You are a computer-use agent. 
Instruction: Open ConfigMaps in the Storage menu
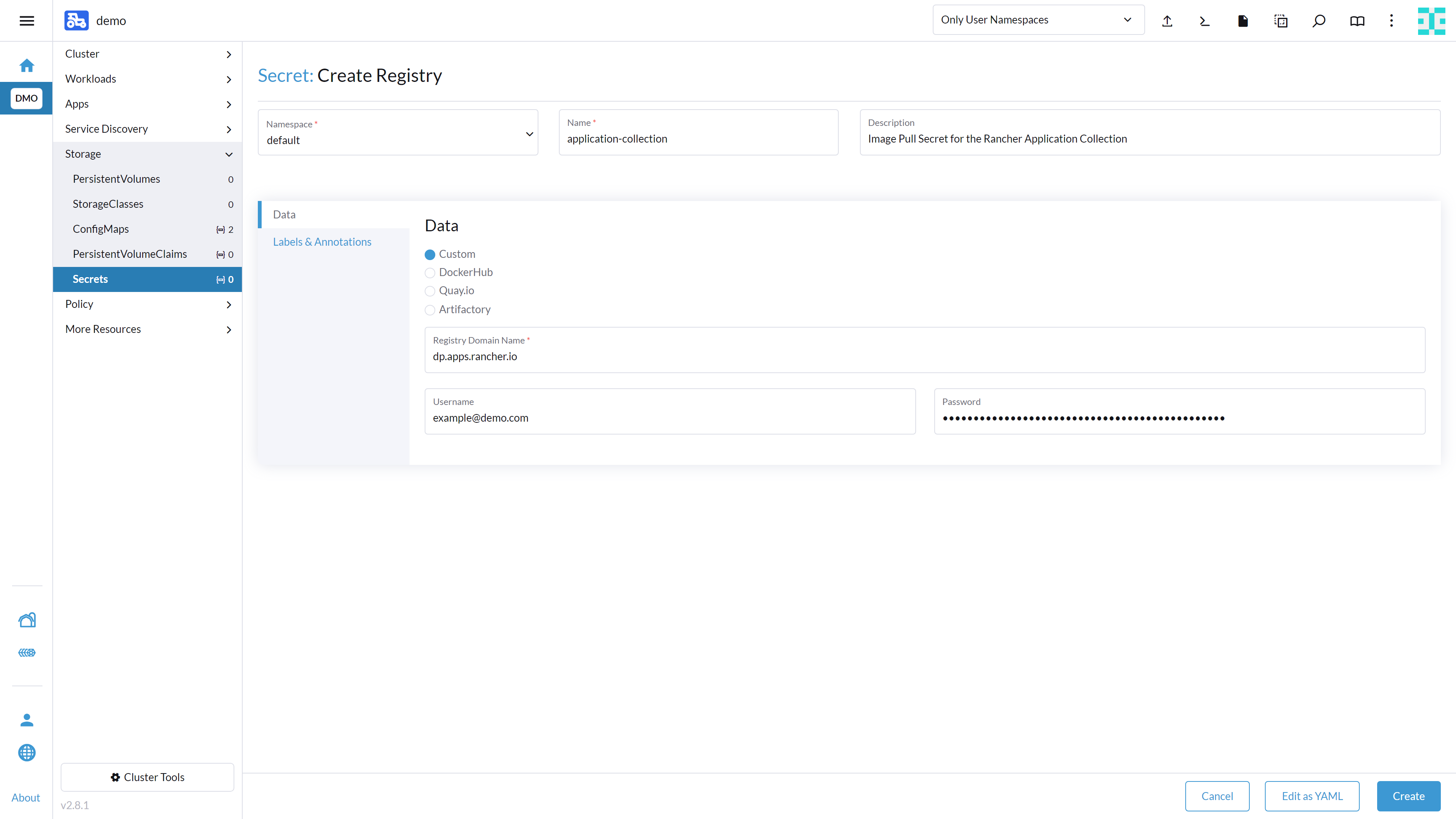[100, 229]
